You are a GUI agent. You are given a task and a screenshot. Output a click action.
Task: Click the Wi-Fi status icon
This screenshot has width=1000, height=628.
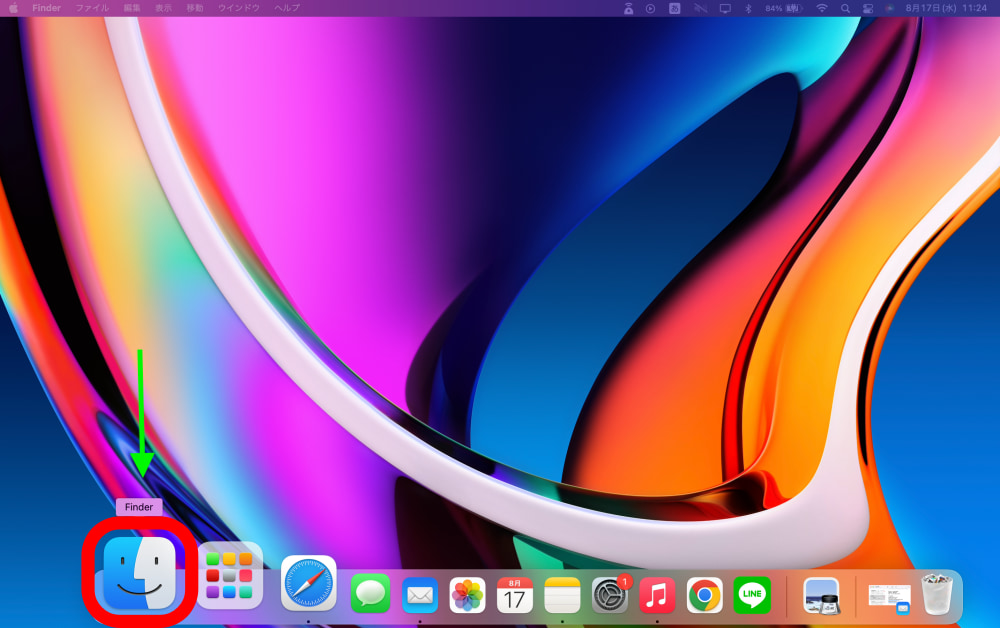pyautogui.click(x=822, y=8)
